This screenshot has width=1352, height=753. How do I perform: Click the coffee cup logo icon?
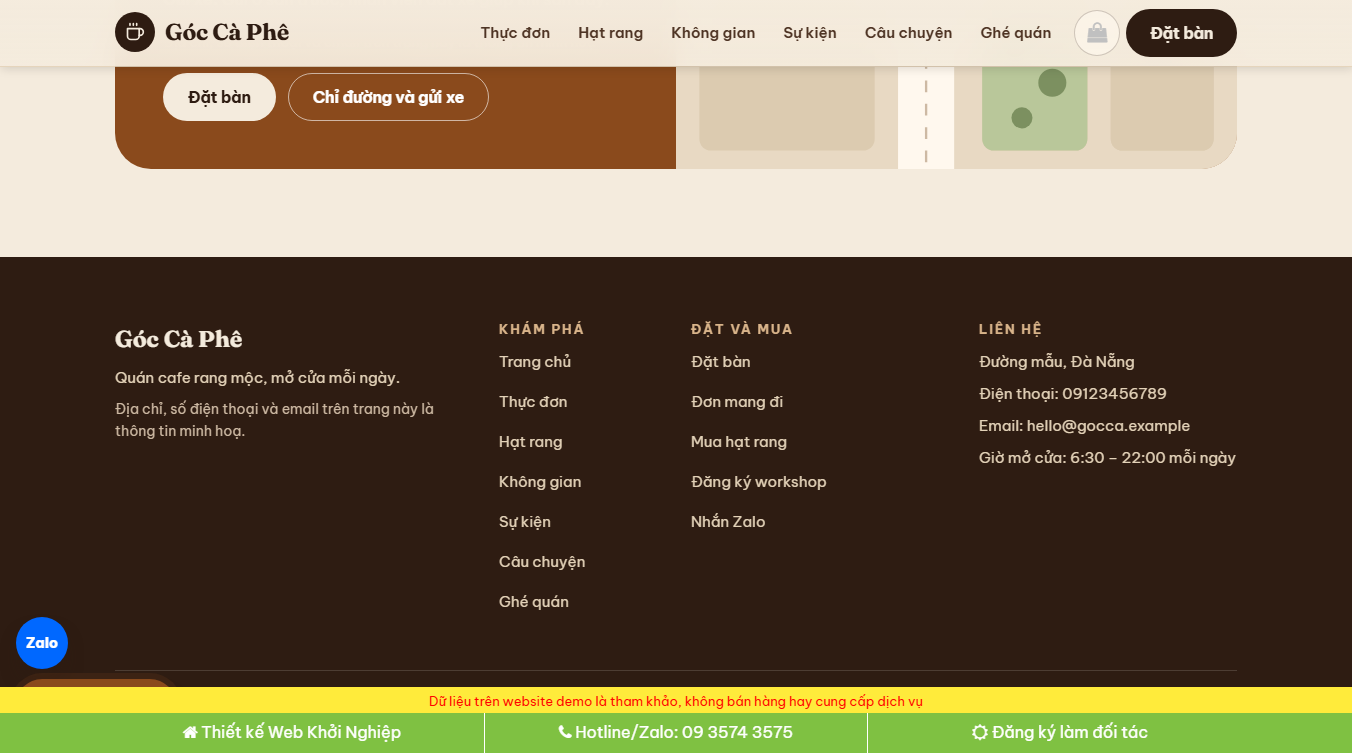pos(135,32)
